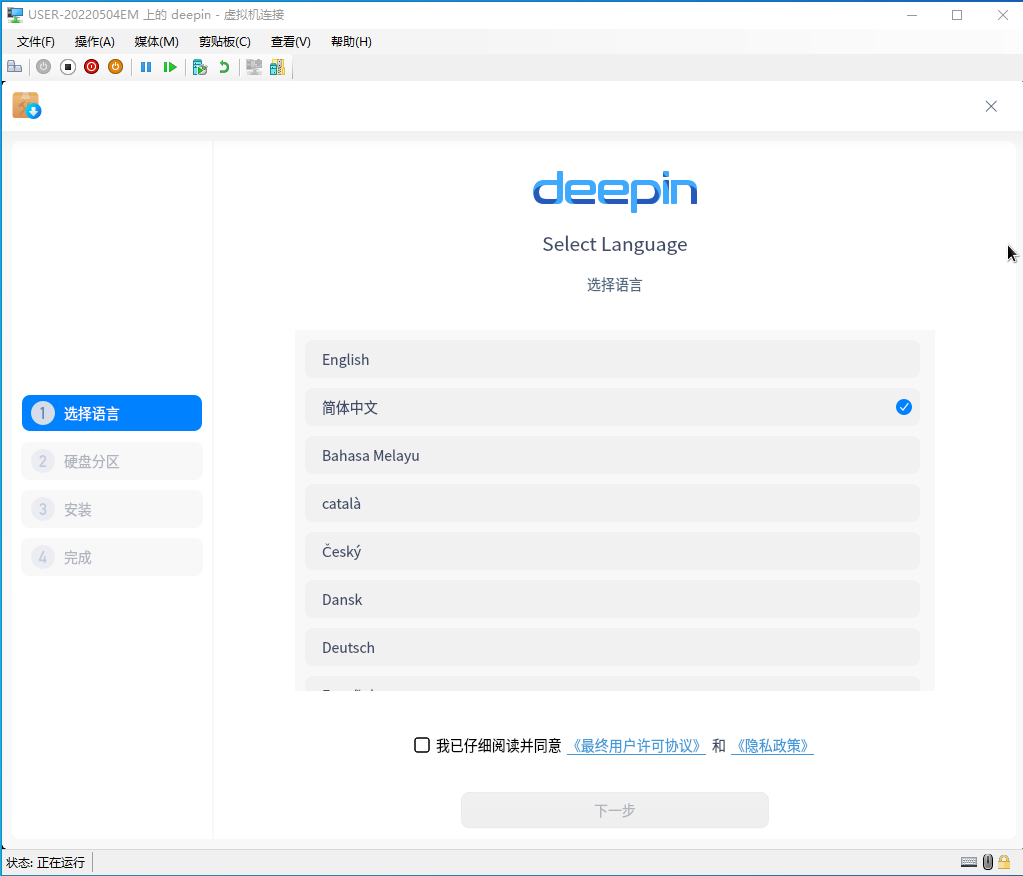Select 简体中文 language row
The image size is (1023, 876).
612,408
